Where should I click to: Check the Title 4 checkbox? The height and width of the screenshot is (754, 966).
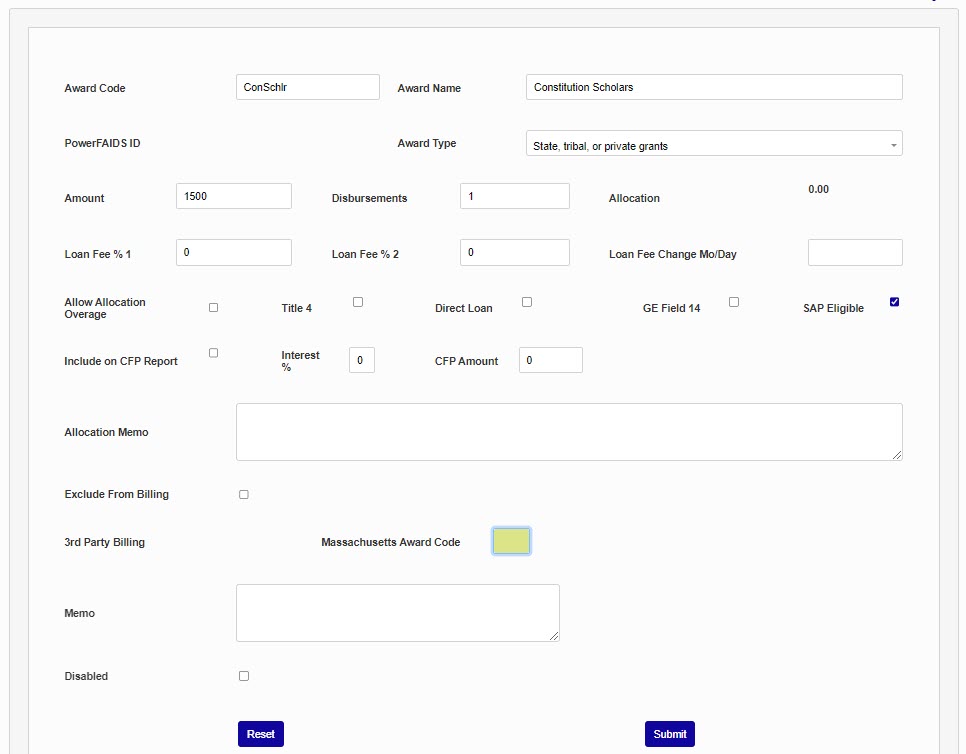click(358, 302)
